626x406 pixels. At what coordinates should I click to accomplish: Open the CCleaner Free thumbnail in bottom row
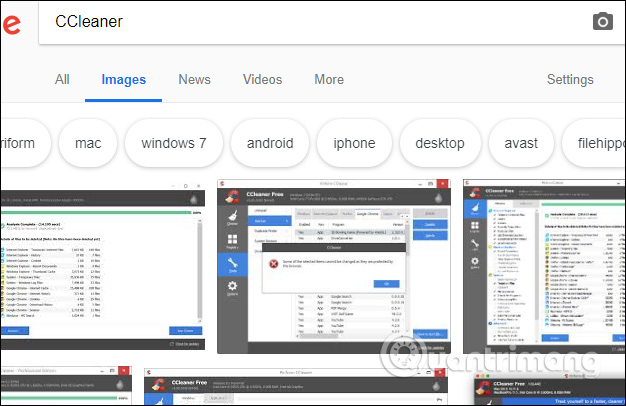click(295, 386)
